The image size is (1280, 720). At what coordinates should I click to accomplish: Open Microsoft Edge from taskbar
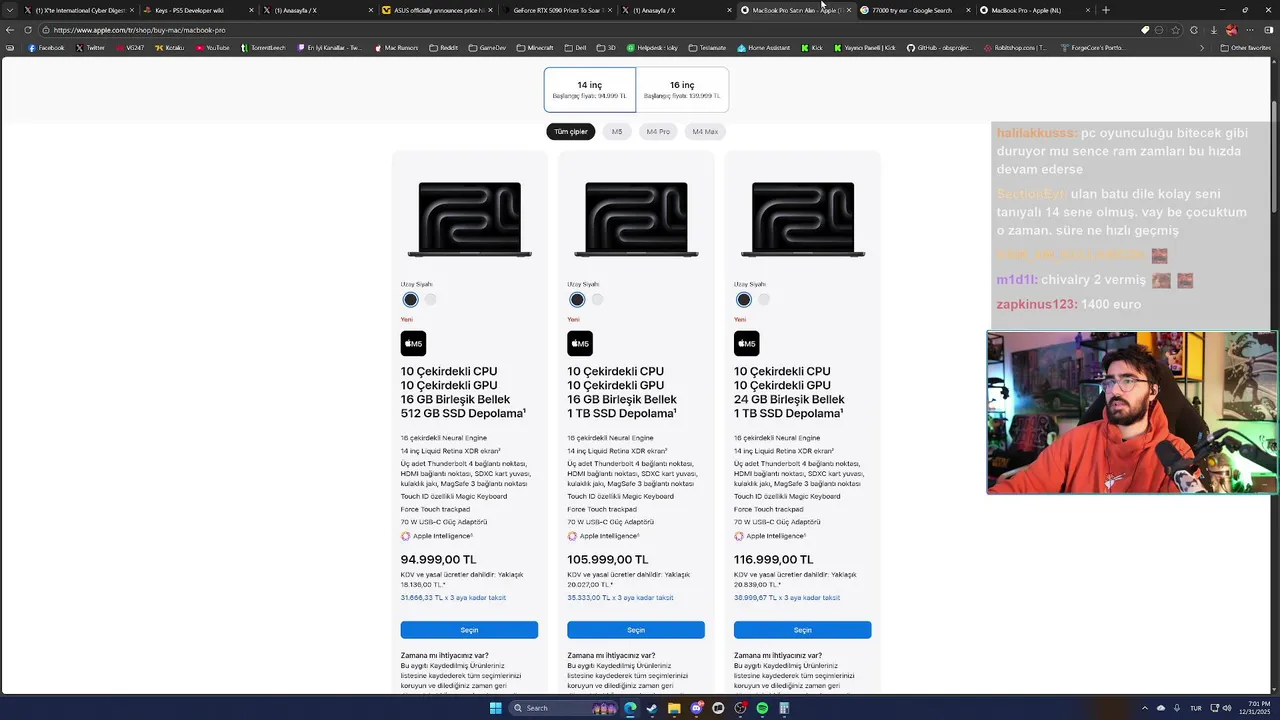click(630, 708)
